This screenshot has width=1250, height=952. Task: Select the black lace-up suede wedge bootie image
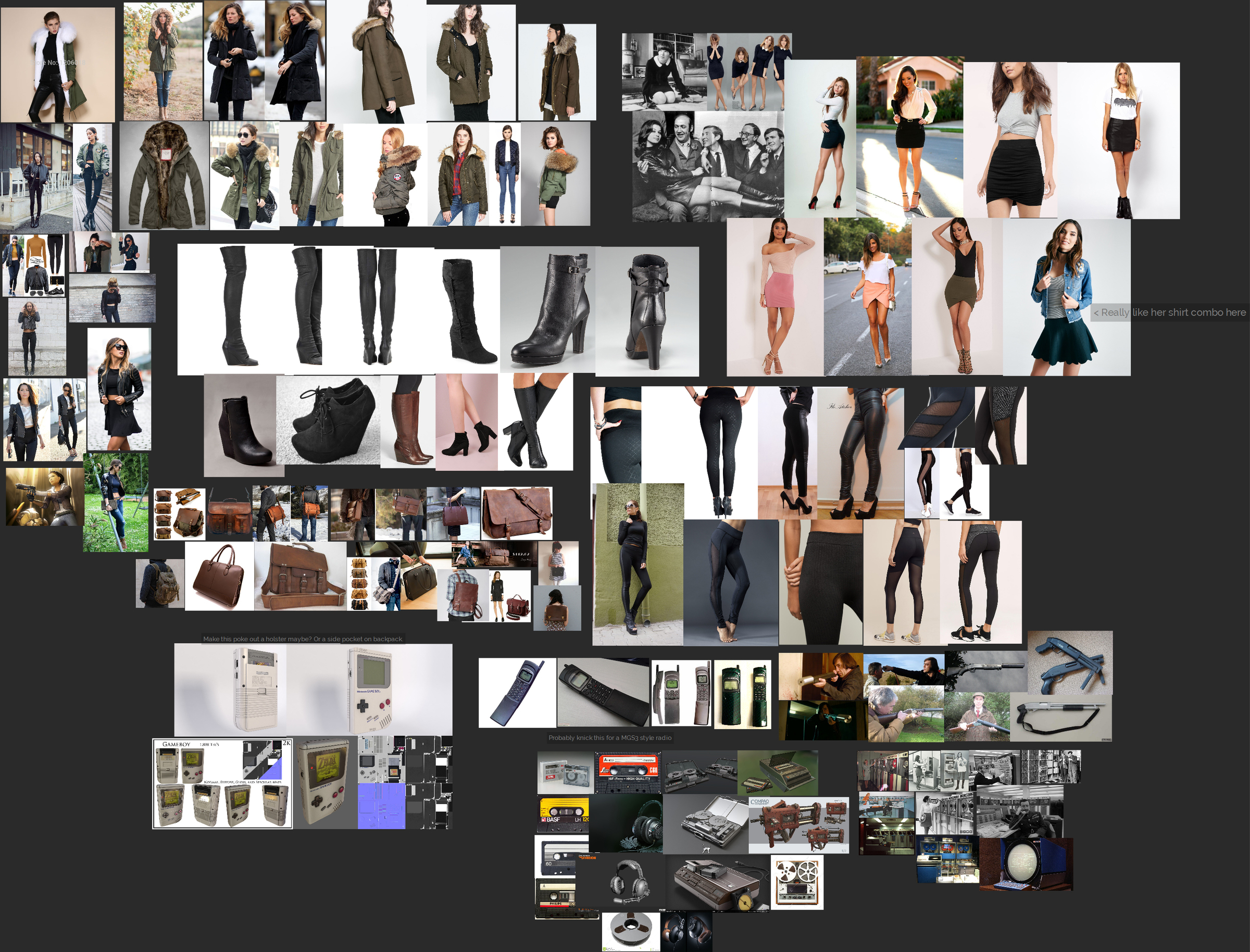[x=329, y=420]
